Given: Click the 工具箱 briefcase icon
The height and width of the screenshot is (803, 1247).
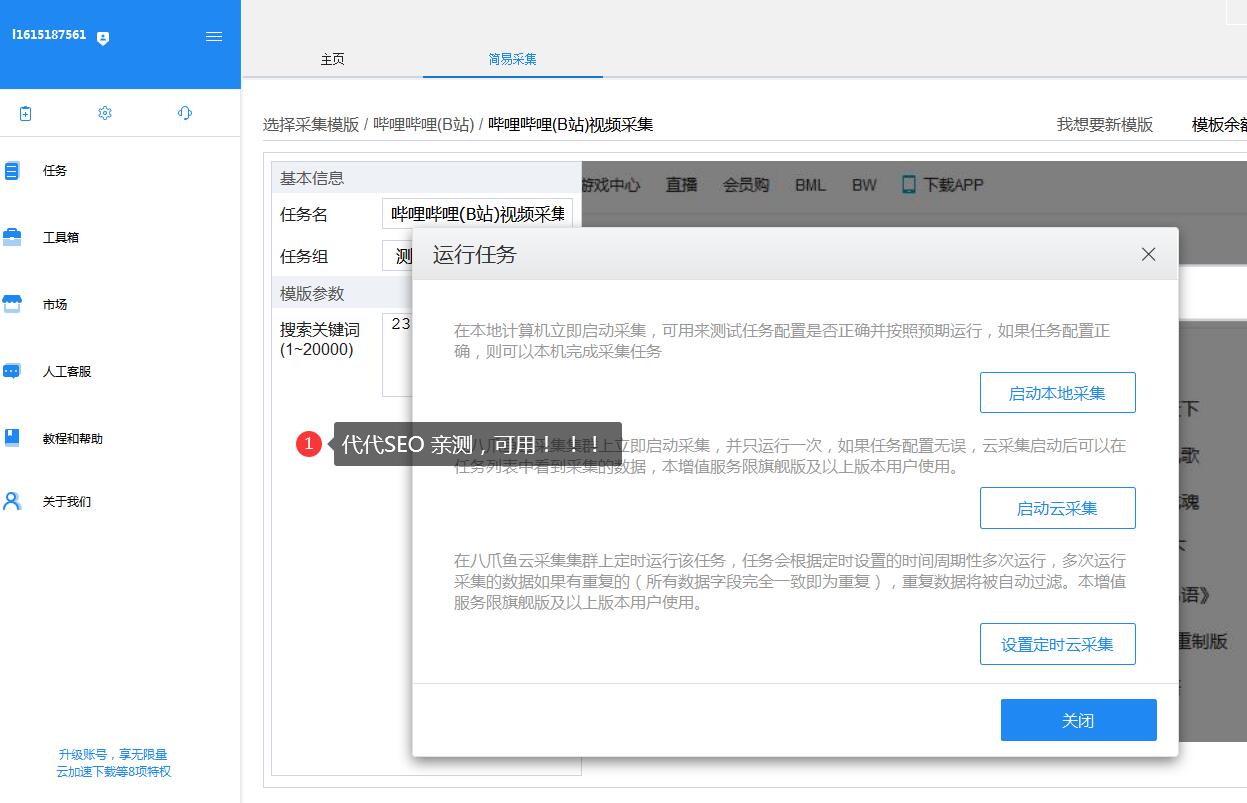Looking at the screenshot, I should pyautogui.click(x=12, y=237).
